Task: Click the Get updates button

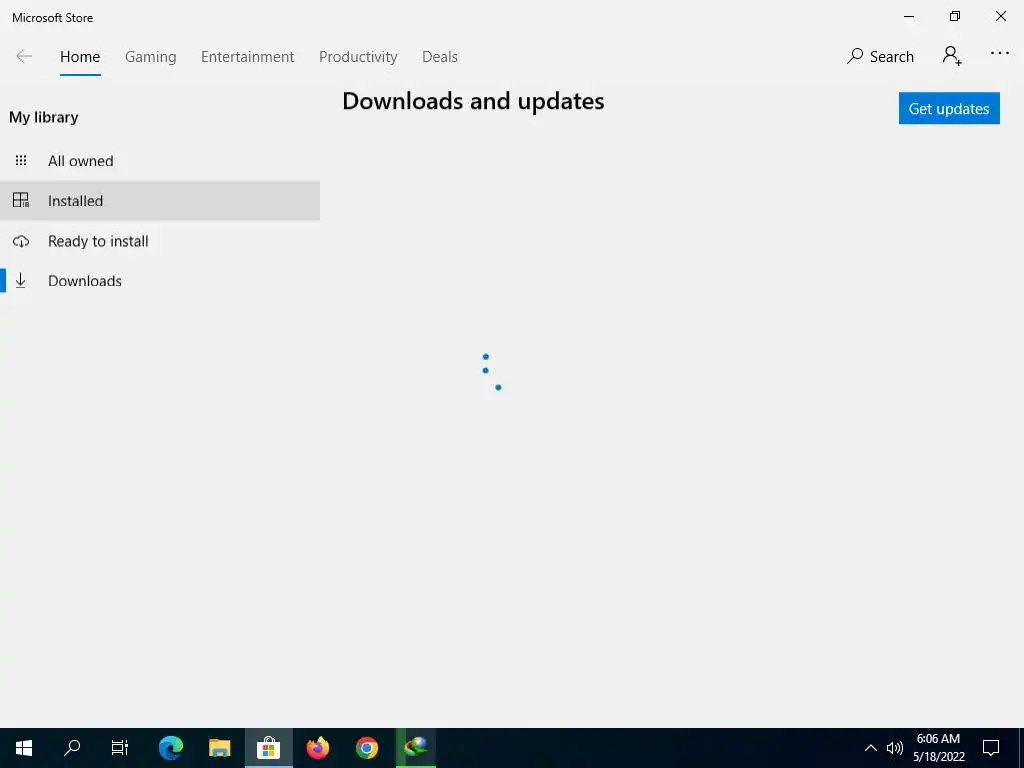Action: click(x=949, y=108)
